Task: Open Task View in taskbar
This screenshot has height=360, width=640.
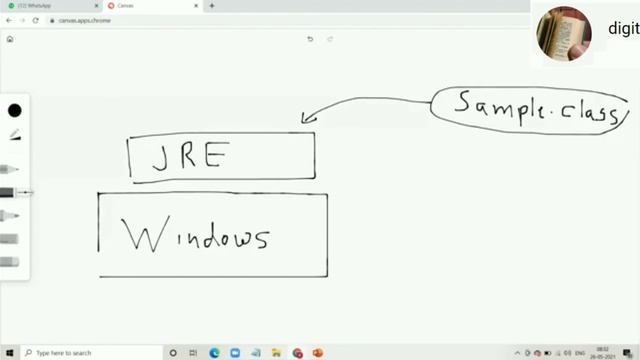Action: tap(193, 353)
